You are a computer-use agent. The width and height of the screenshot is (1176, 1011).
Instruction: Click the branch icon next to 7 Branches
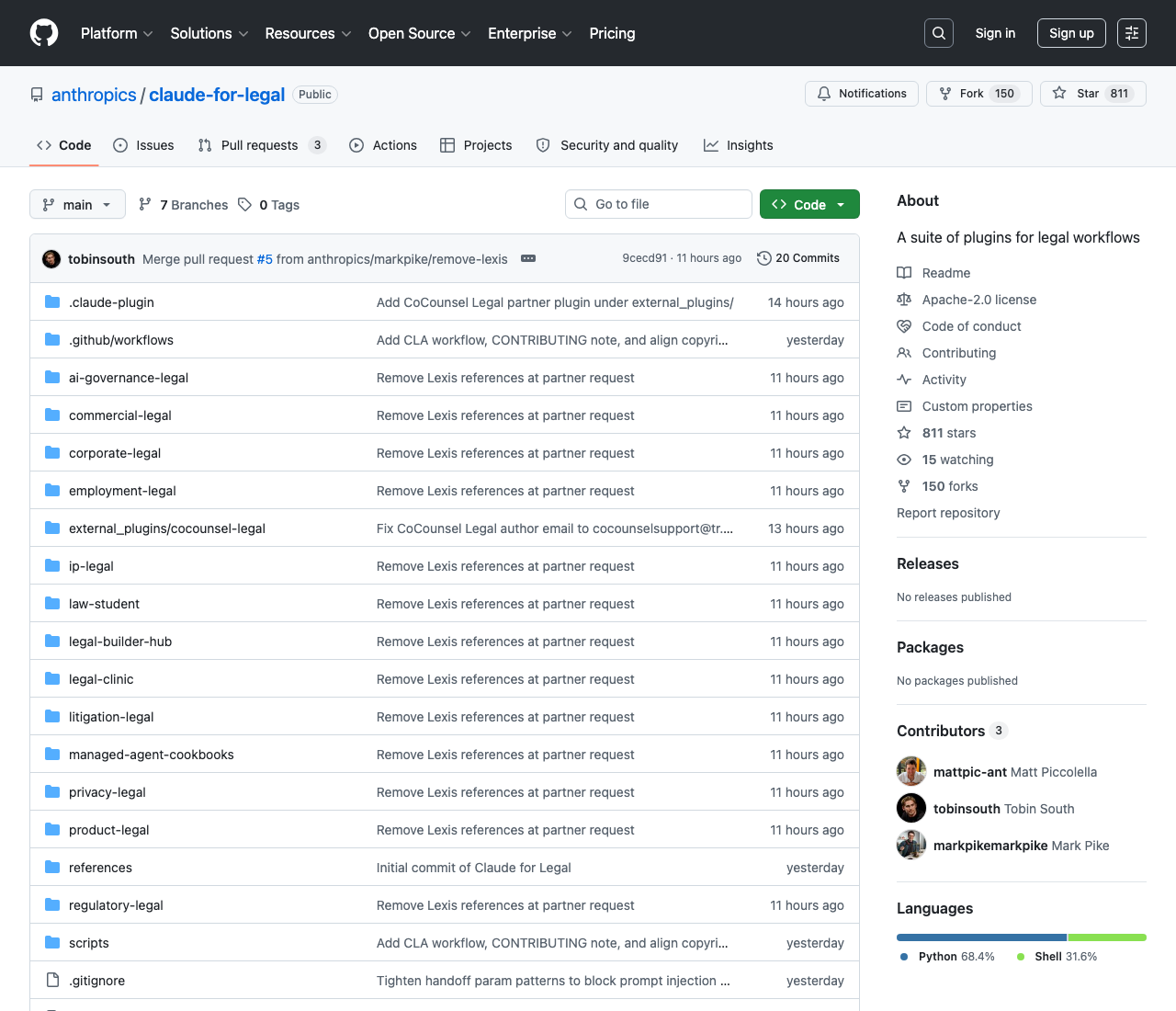(x=145, y=204)
